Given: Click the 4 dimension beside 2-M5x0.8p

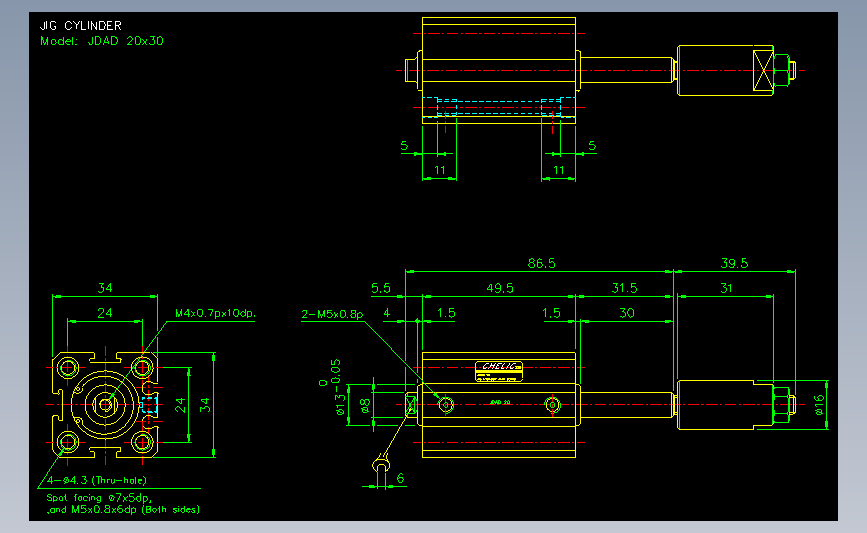Looking at the screenshot, I should pos(387,313).
